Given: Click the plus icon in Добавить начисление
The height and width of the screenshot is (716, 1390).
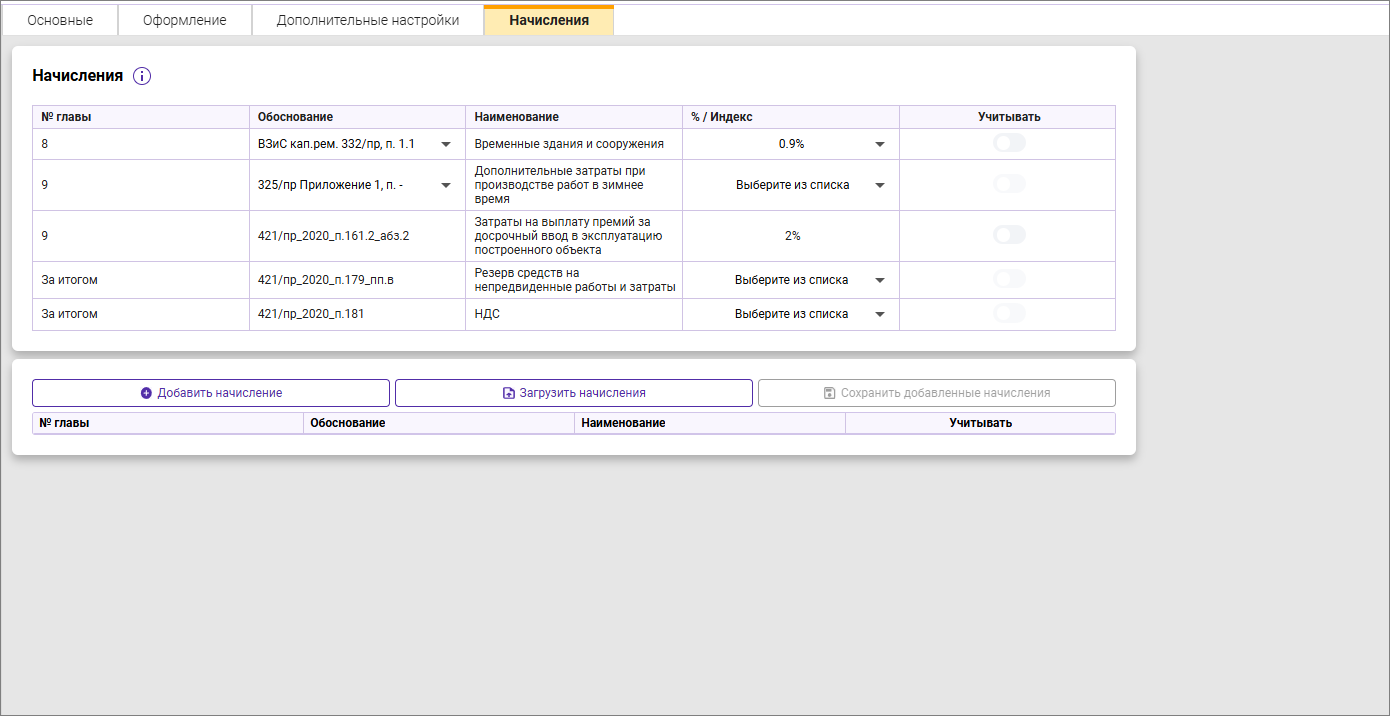Looking at the screenshot, I should (x=147, y=393).
